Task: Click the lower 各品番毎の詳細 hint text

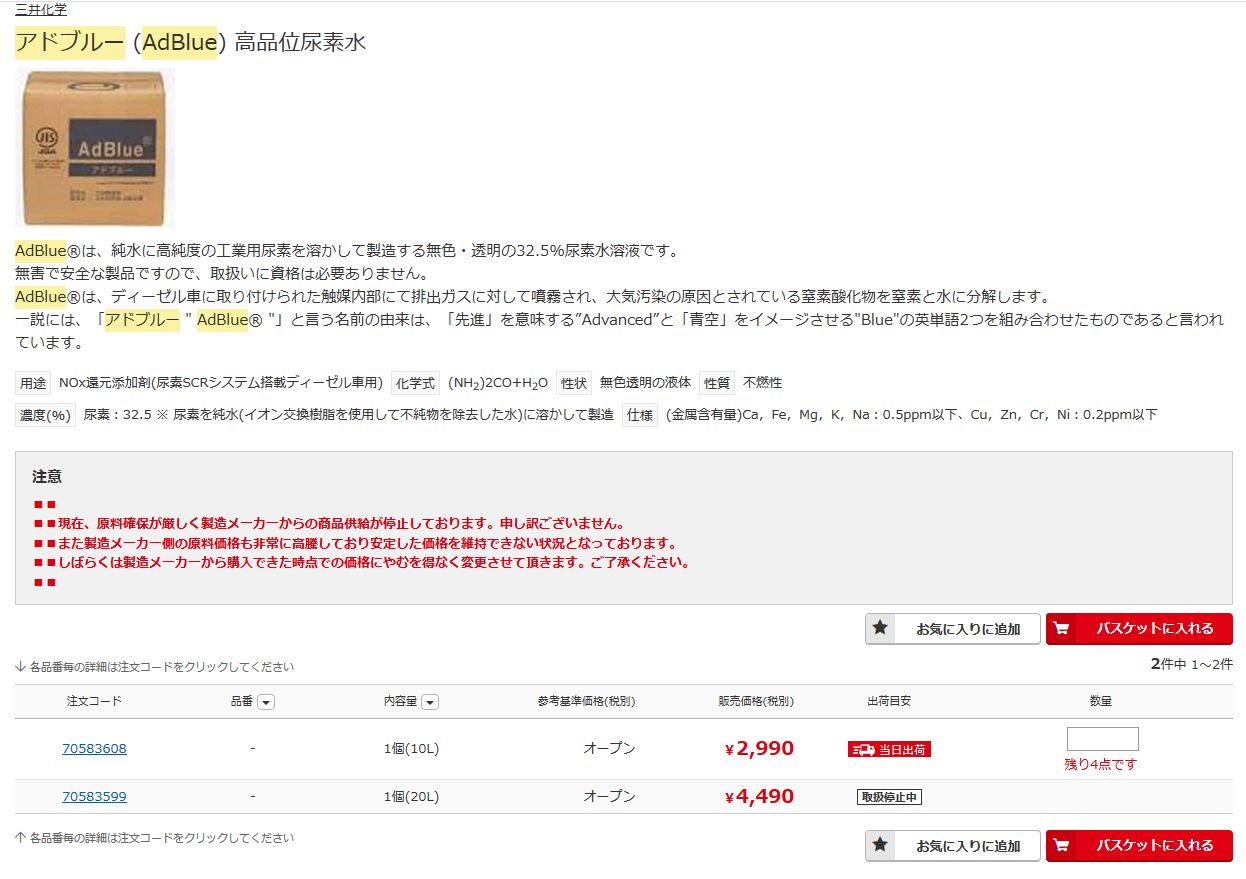Action: tap(155, 838)
